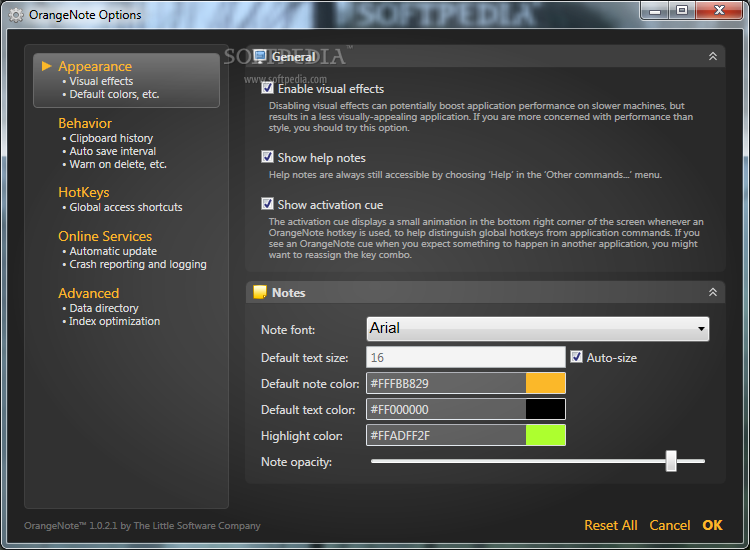Click the Cancel button
Screen dimensions: 750x550
(670, 525)
